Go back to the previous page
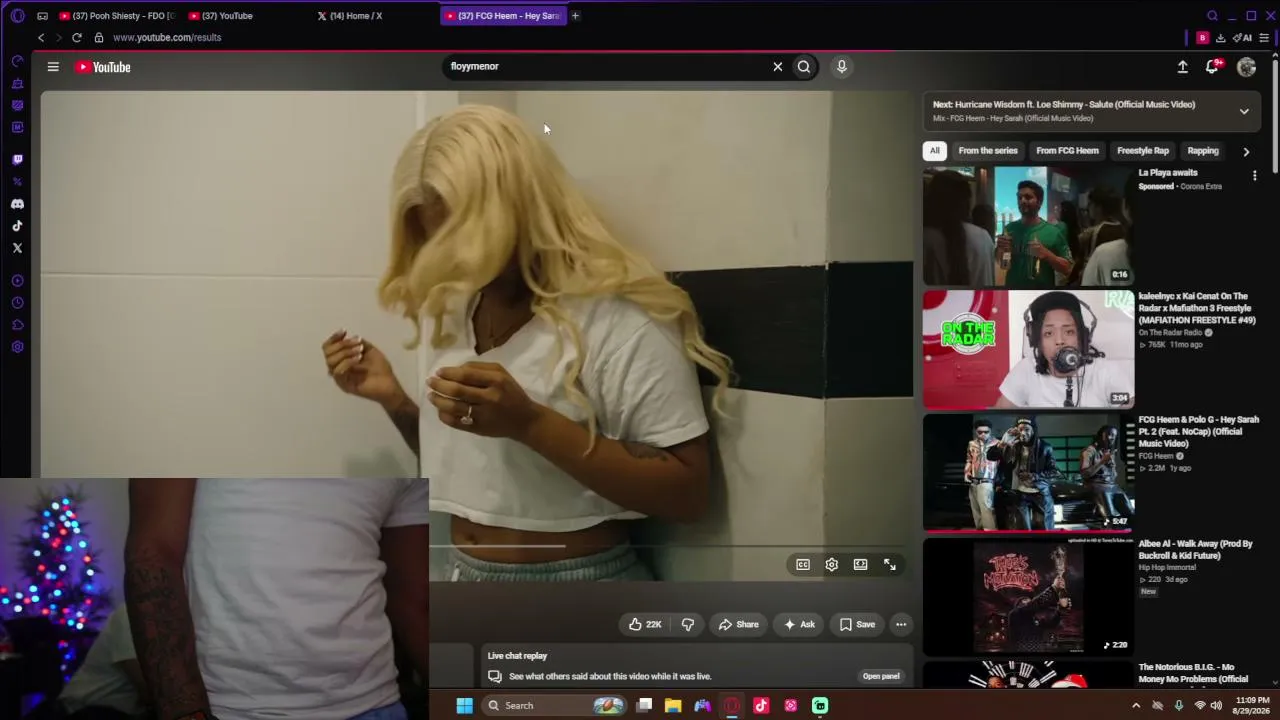The image size is (1280, 720). point(41,38)
